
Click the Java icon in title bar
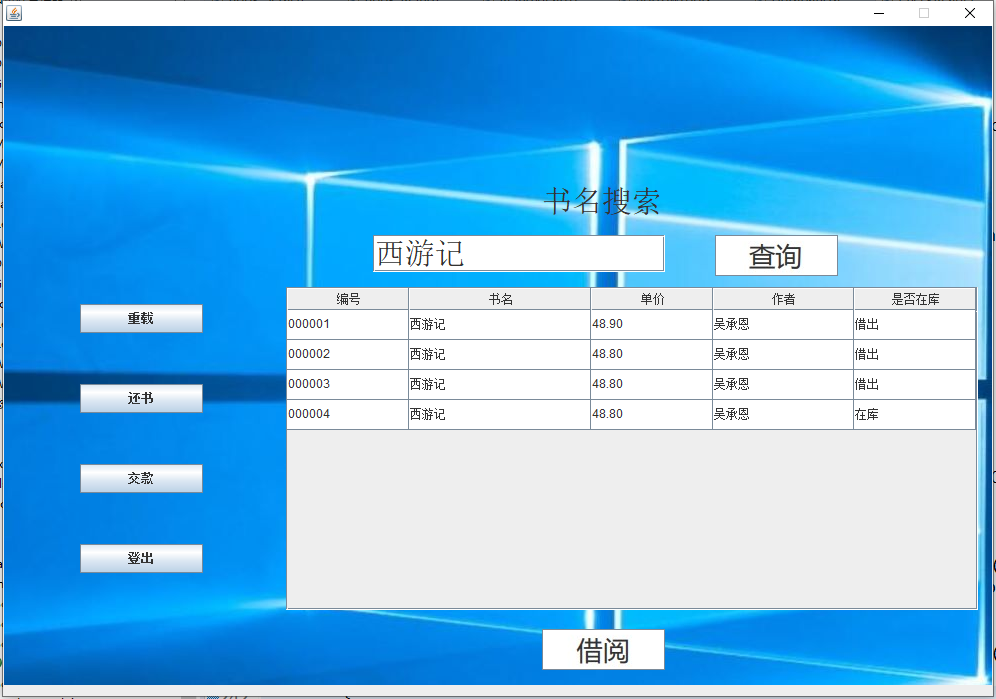coord(14,13)
